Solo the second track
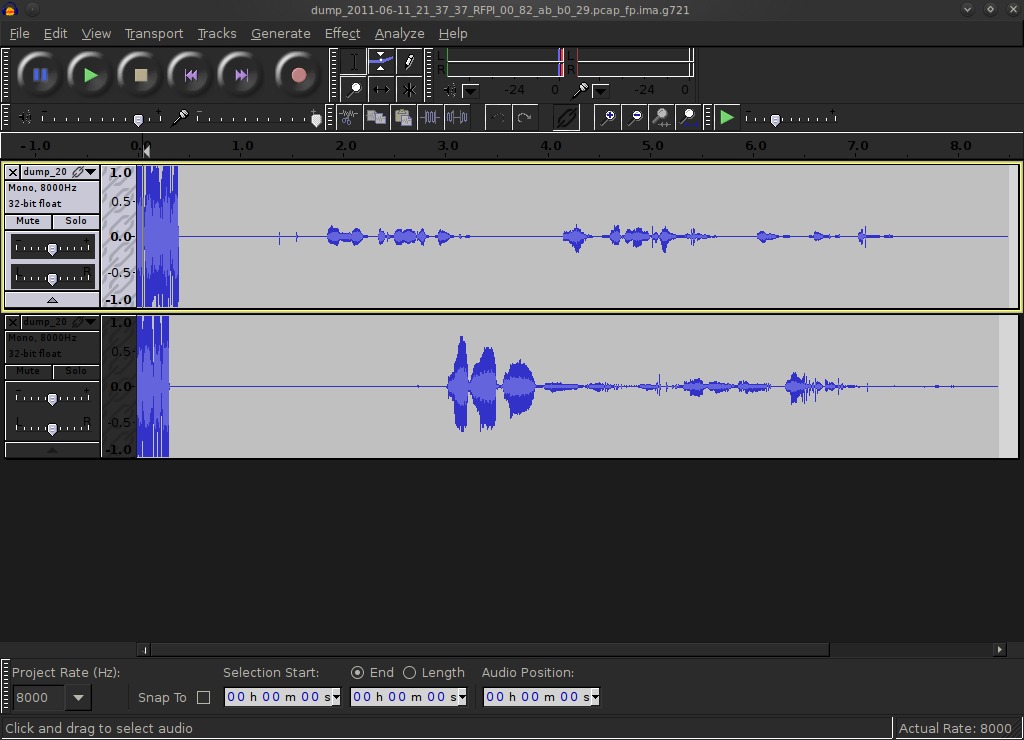Viewport: 1024px width, 740px height. pyautogui.click(x=76, y=371)
